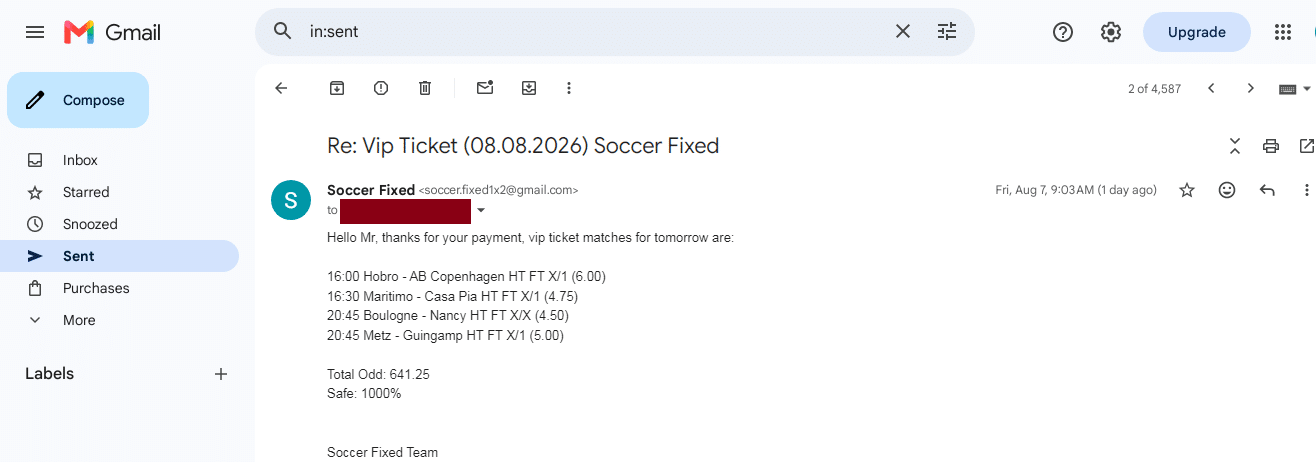Expand all messages in the conversation
Image resolution: width=1316 pixels, height=462 pixels.
click(x=1235, y=146)
